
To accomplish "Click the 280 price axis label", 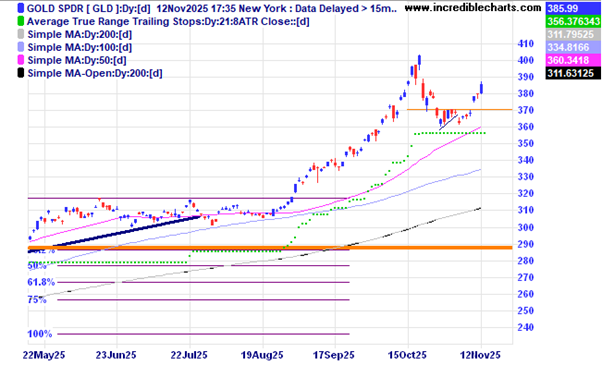I will [x=526, y=261].
